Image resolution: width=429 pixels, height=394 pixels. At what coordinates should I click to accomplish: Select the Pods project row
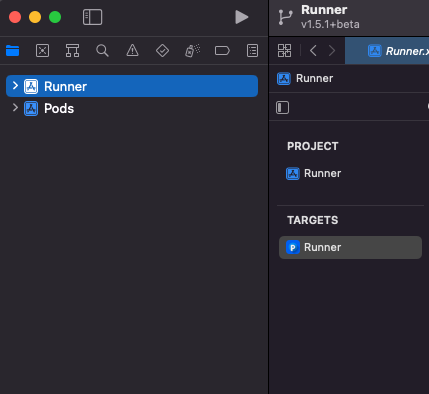coord(132,108)
